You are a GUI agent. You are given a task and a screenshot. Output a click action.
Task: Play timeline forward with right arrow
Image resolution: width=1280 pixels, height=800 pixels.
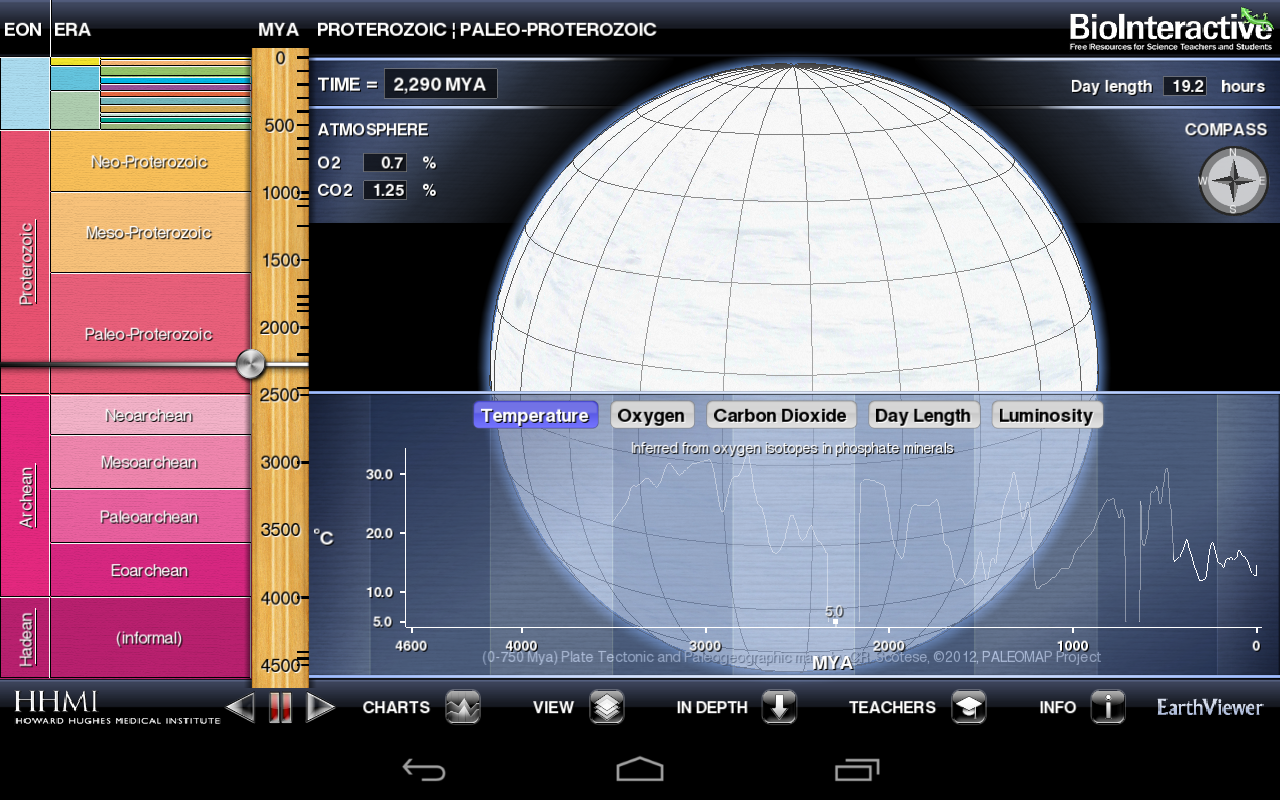(x=320, y=708)
